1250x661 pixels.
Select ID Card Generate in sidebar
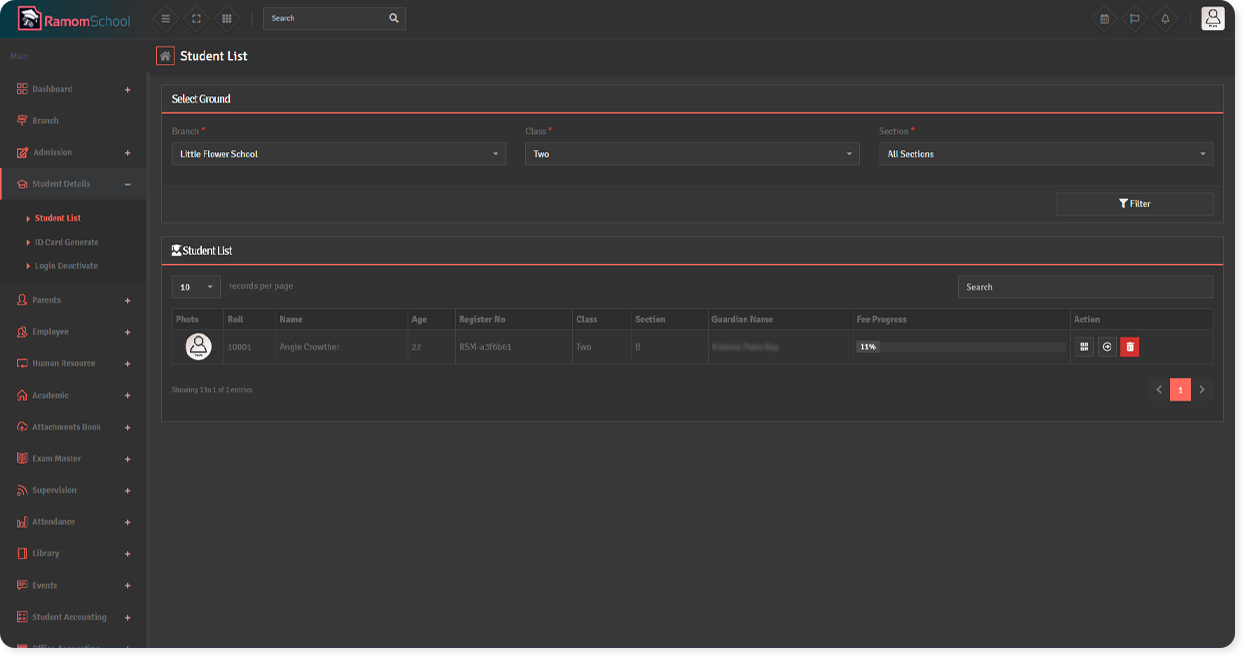[66, 242]
